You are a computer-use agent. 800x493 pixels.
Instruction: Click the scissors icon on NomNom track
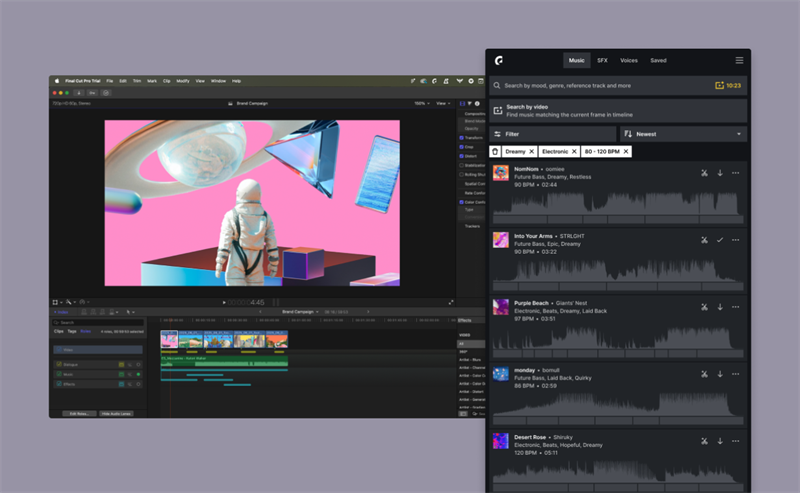coord(704,173)
